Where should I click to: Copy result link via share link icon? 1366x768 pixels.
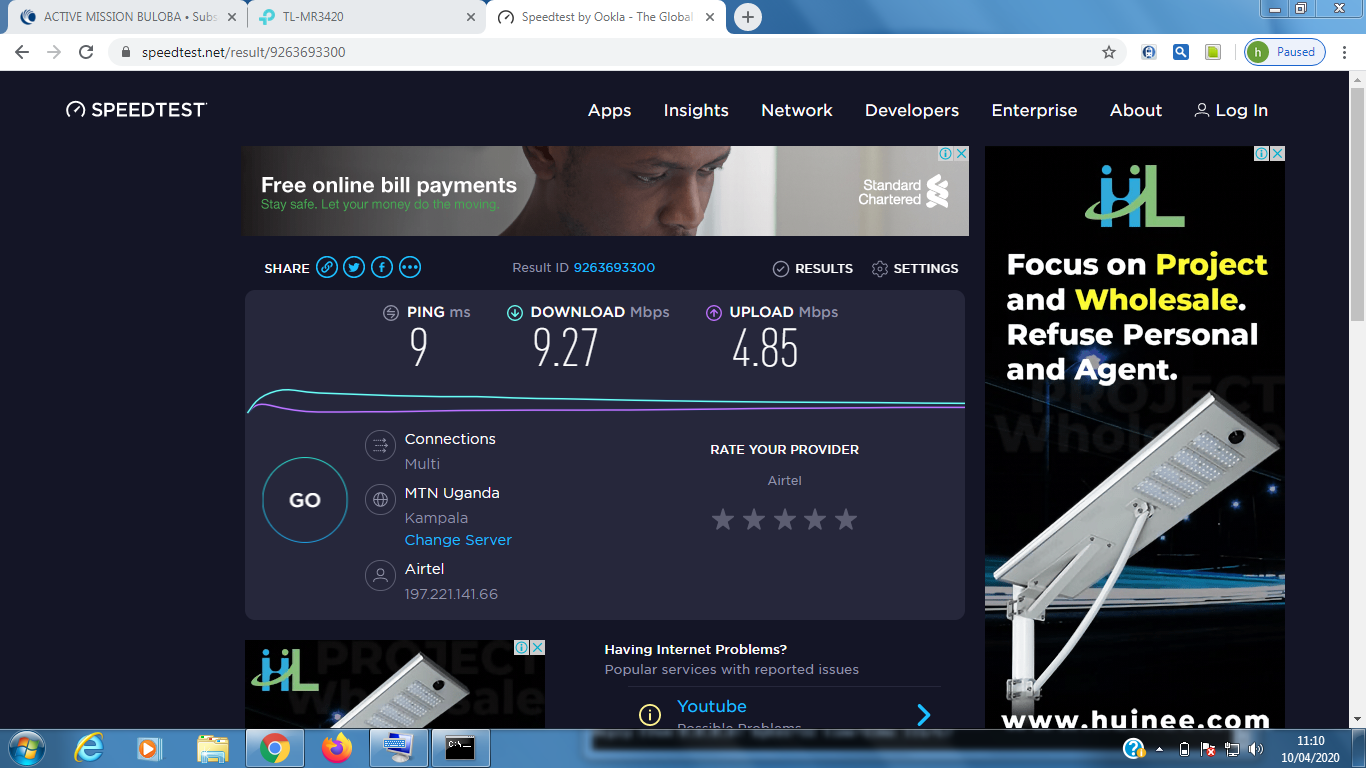[x=327, y=267]
